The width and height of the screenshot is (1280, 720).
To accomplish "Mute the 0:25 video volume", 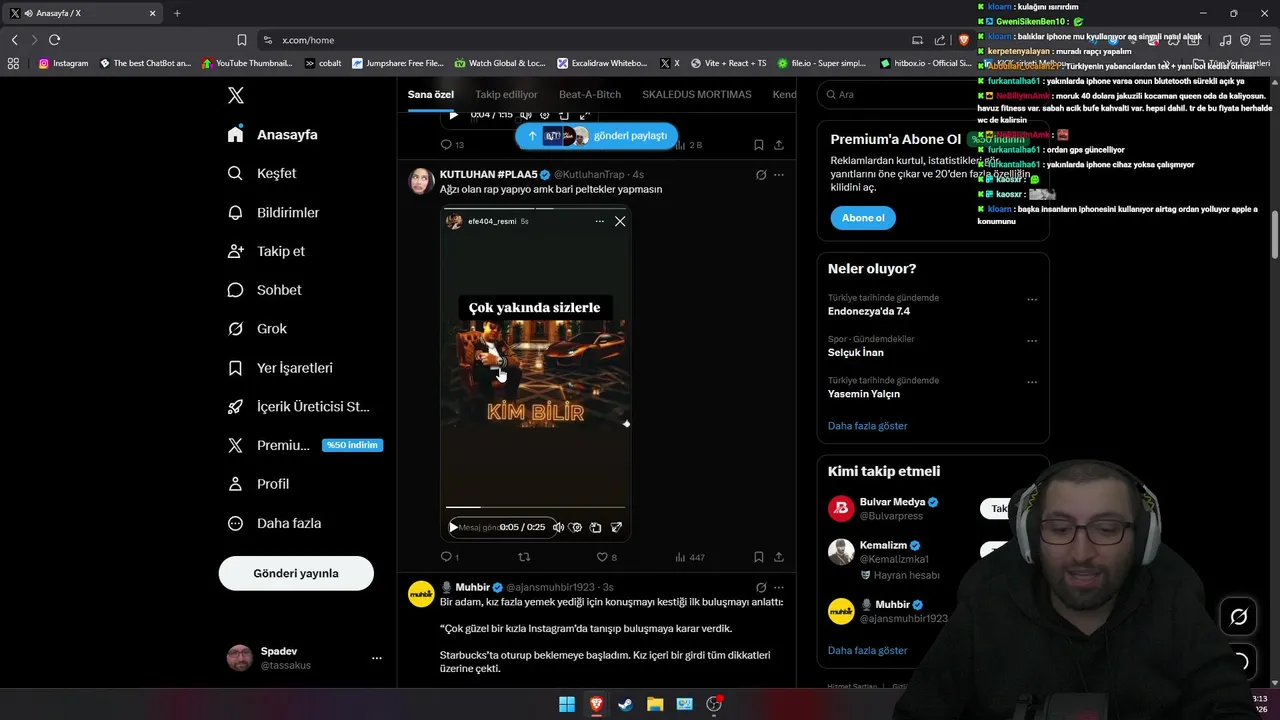I will 558,527.
